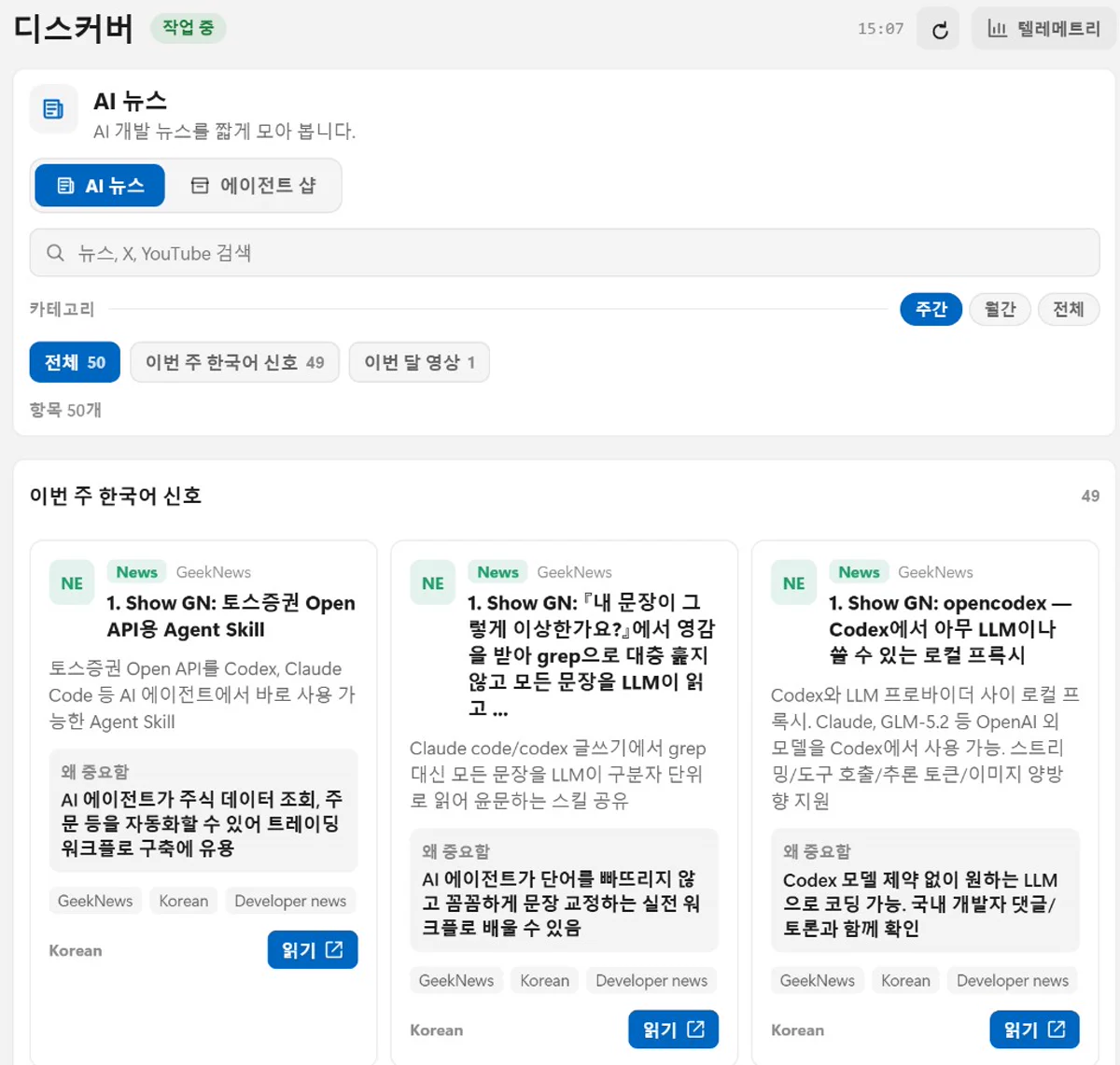Click the 작업 중 status badge

[189, 28]
